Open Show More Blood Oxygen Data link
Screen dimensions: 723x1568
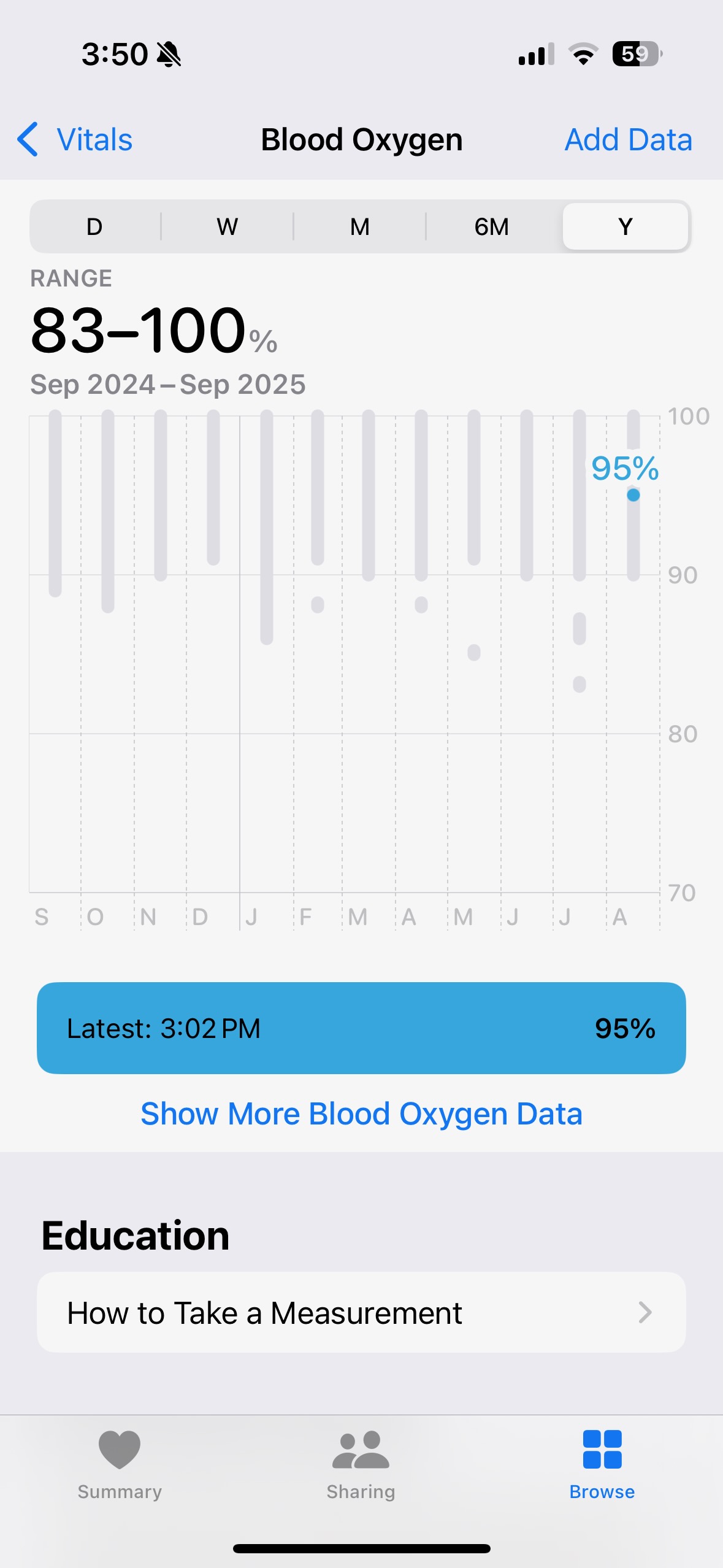361,1113
